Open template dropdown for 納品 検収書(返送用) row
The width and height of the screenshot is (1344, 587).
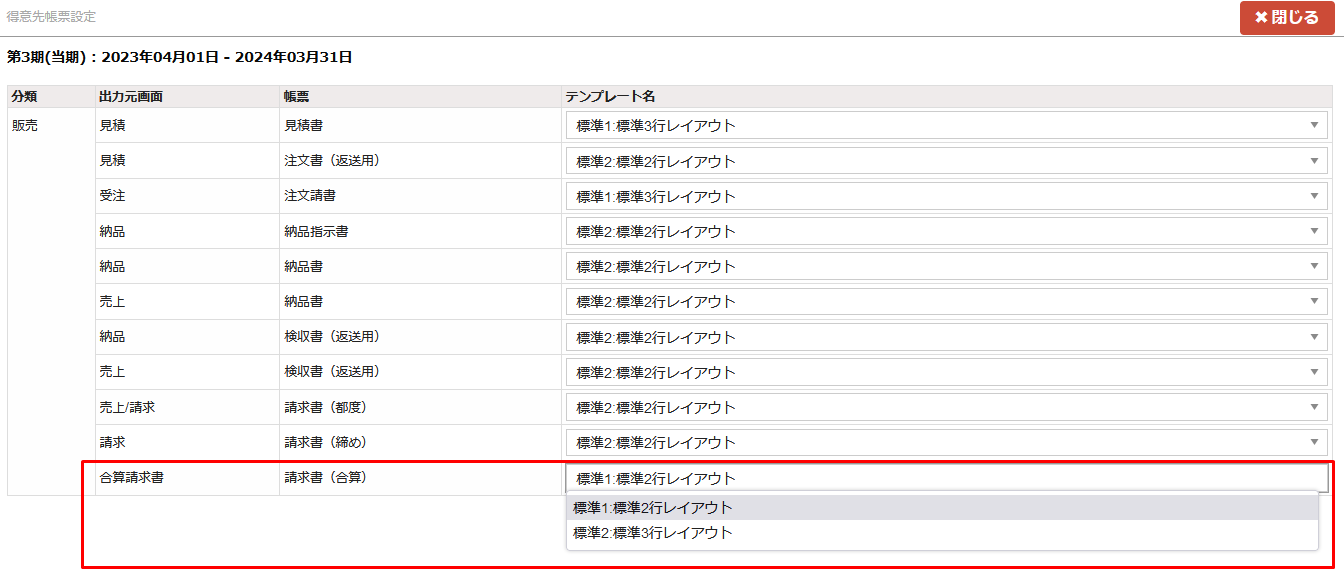point(946,337)
